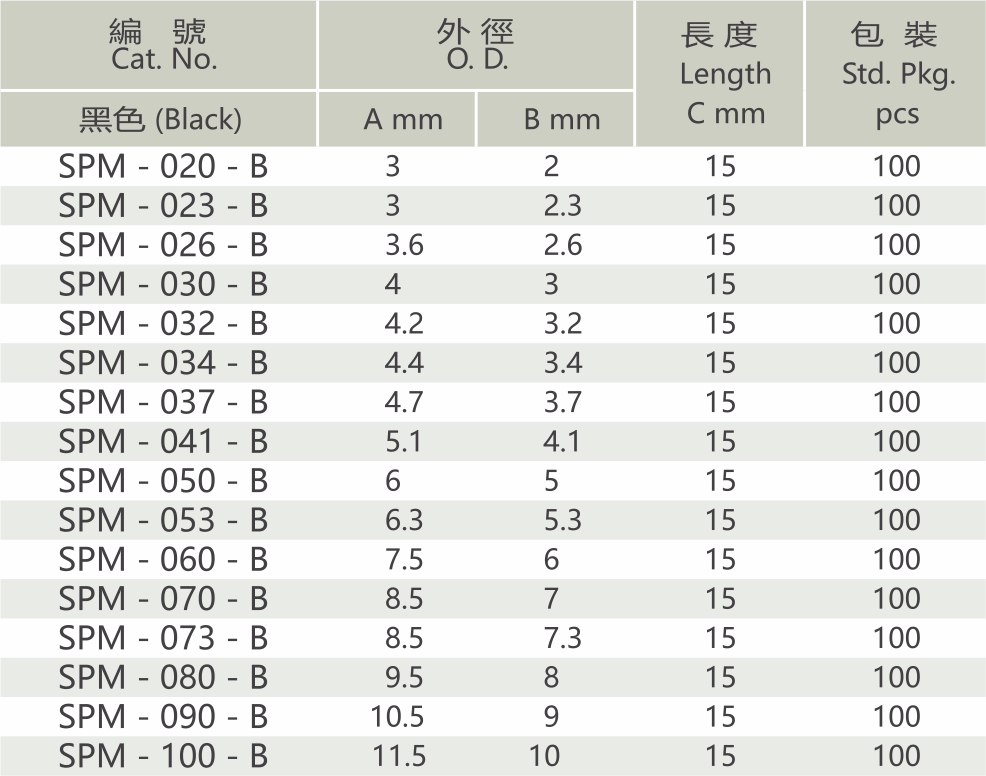Viewport: 986px width, 776px height.
Task: Click length value 15 in SPM-090 row
Action: (720, 717)
